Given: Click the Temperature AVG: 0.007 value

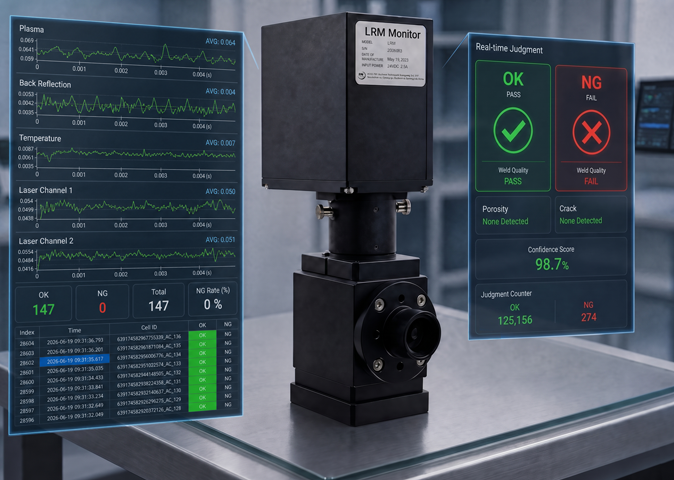Looking at the screenshot, I should click(x=220, y=143).
